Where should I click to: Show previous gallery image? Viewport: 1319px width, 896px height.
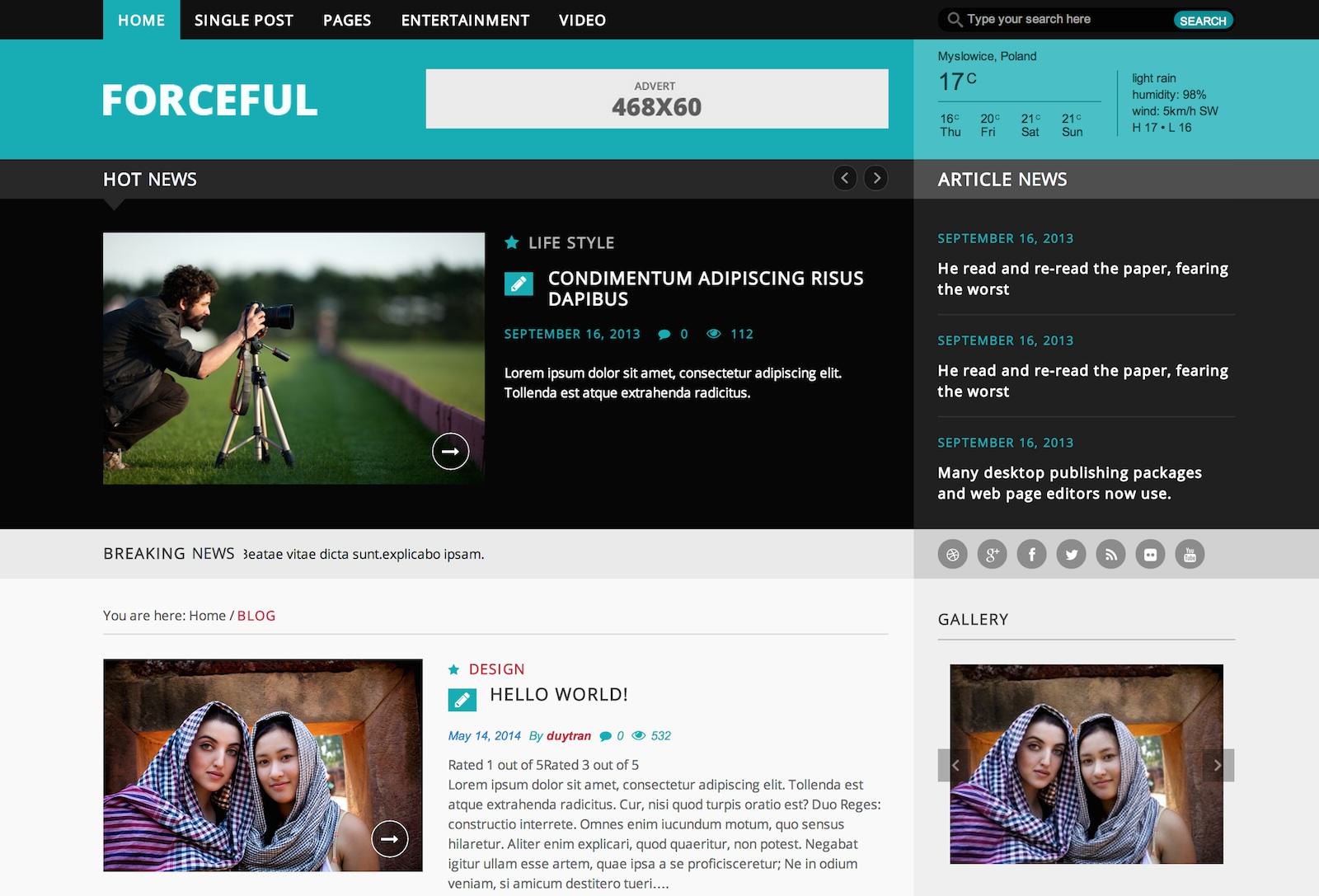[954, 765]
